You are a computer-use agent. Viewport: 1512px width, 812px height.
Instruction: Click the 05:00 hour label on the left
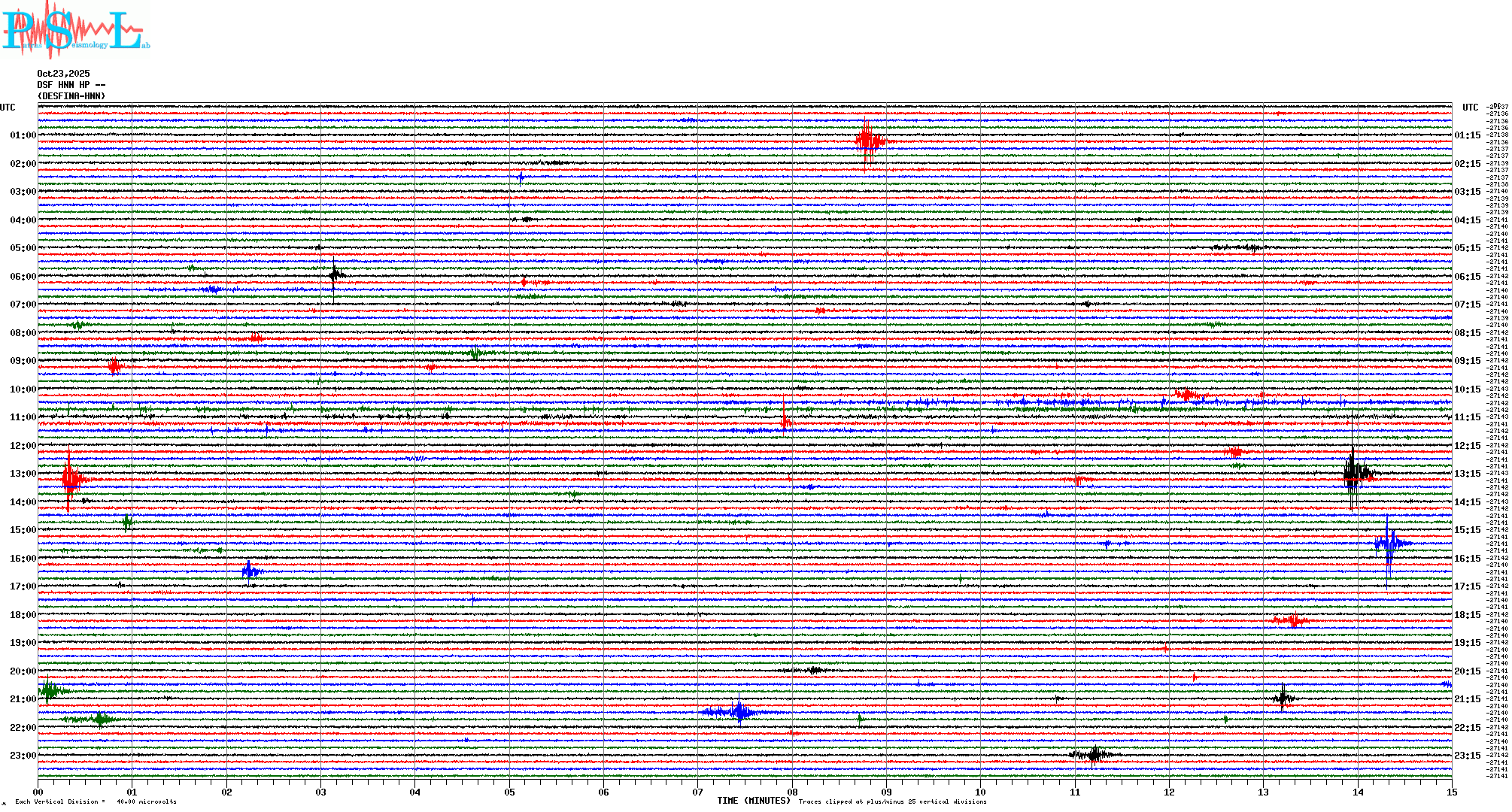pos(23,248)
